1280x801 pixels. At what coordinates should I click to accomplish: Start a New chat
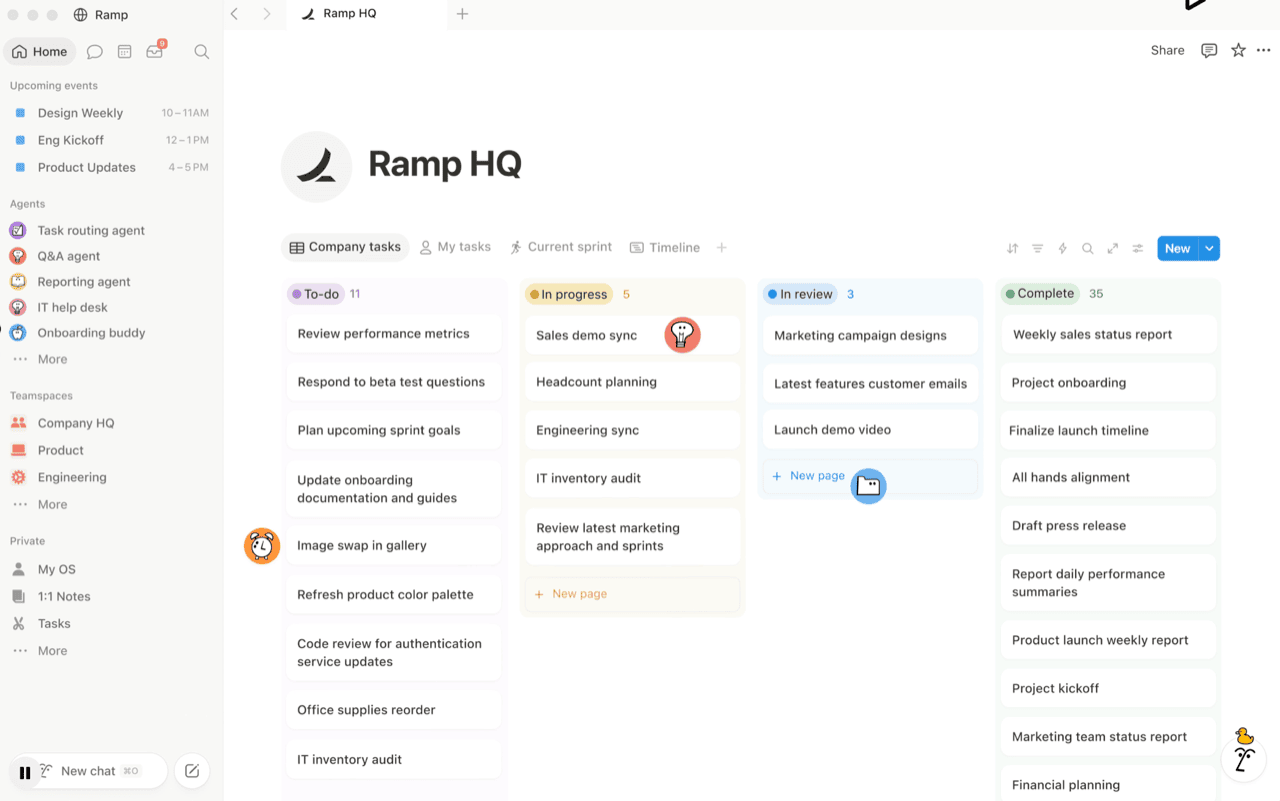pos(88,771)
